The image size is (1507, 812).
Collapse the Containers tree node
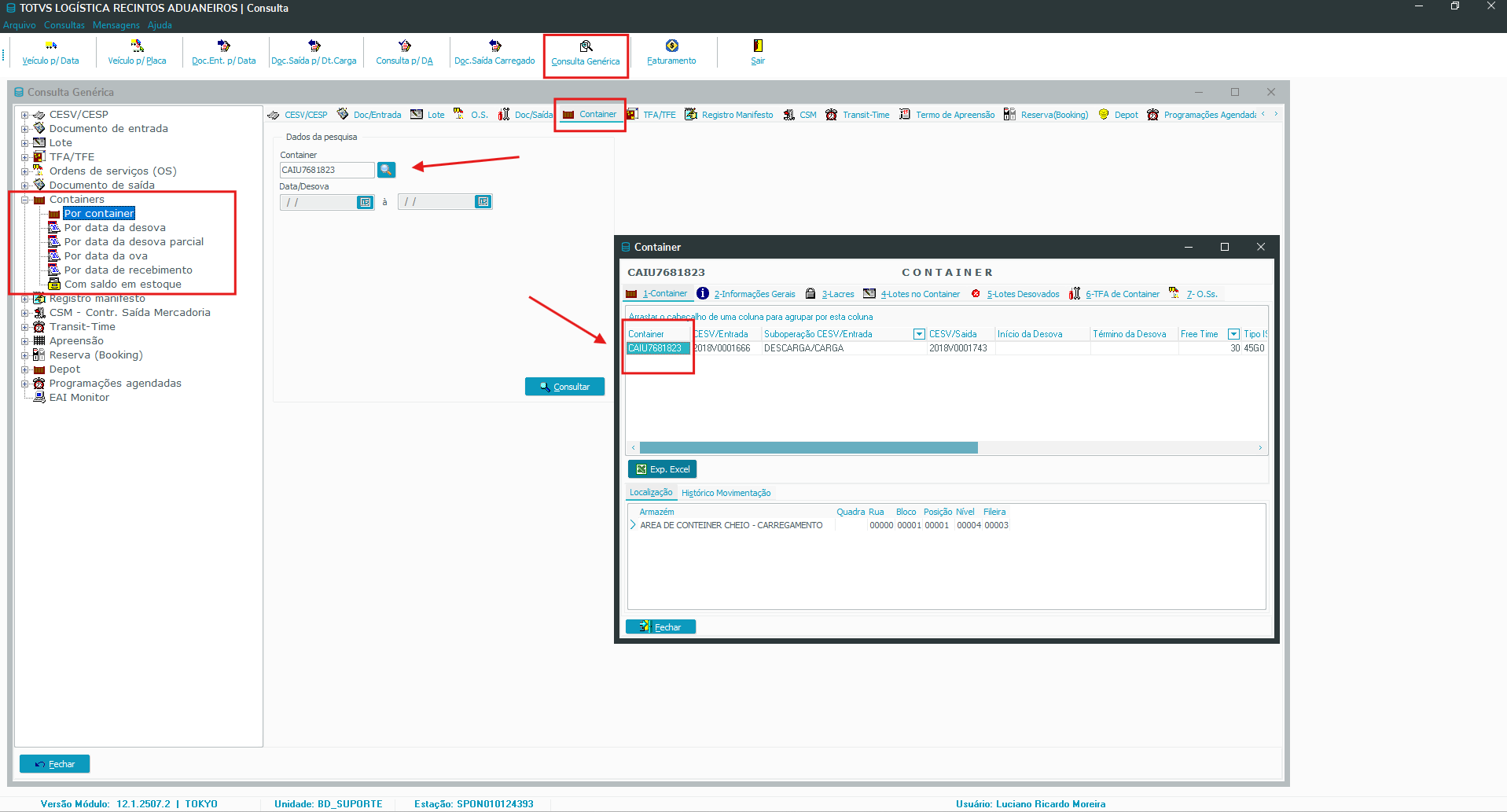click(25, 200)
